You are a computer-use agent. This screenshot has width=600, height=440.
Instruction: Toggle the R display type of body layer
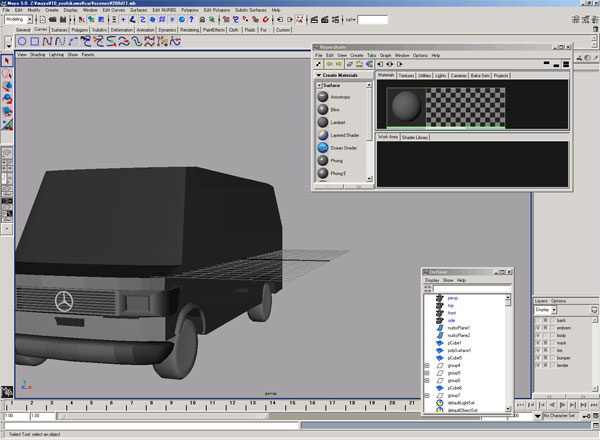click(x=545, y=335)
